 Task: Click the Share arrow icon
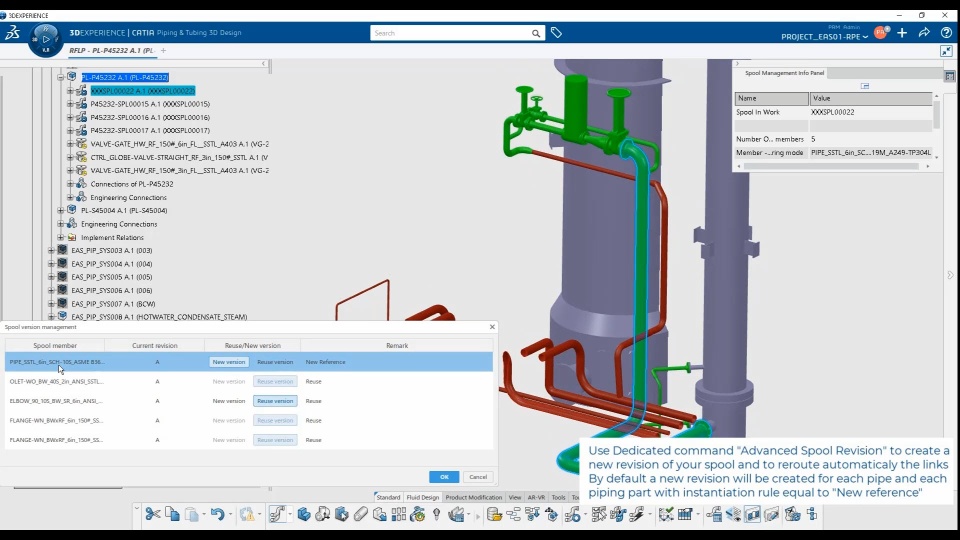click(x=924, y=32)
